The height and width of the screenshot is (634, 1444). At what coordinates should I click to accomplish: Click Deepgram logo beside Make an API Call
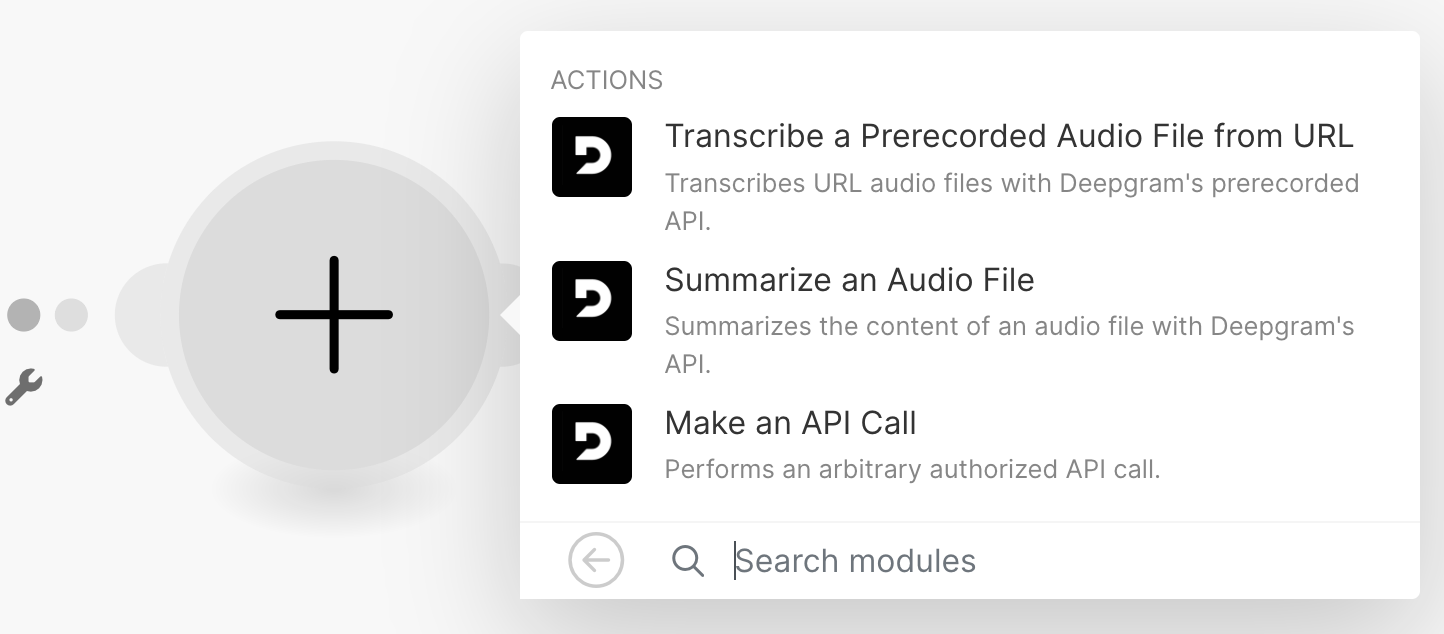pos(592,444)
